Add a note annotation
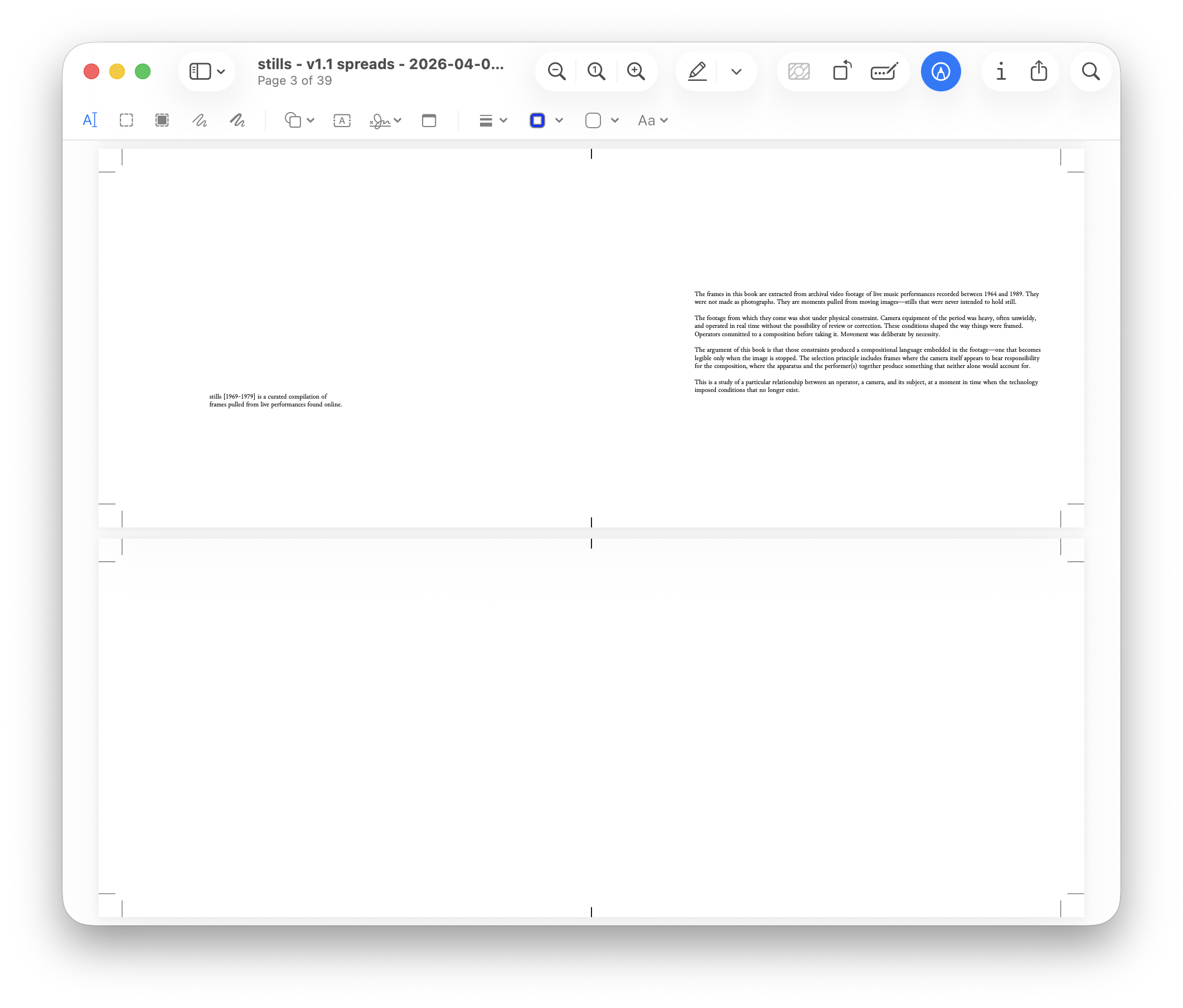The height and width of the screenshot is (1008, 1183). click(429, 120)
